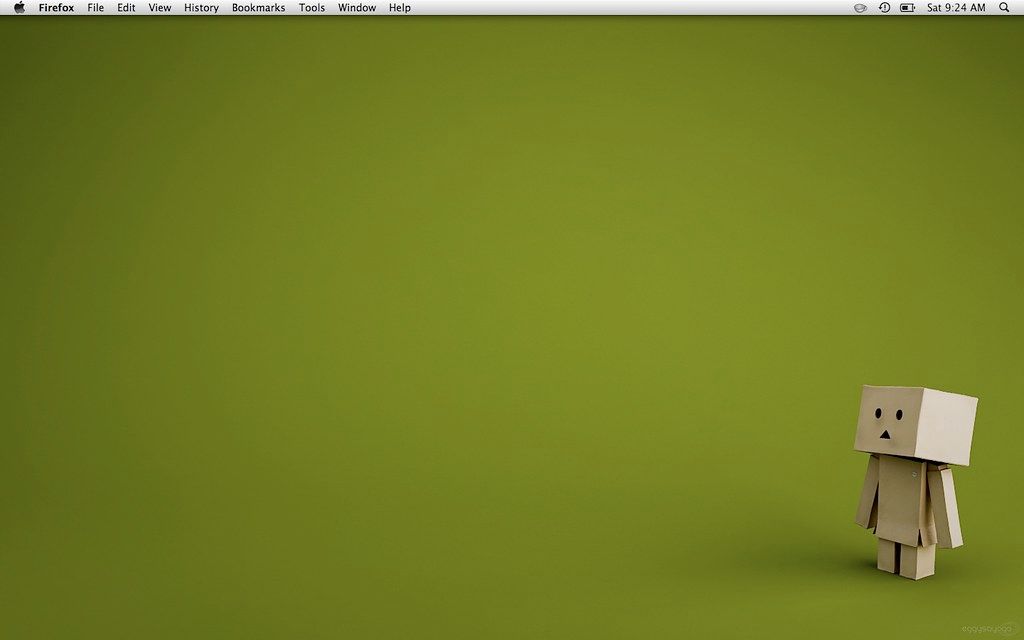The width and height of the screenshot is (1024, 640).
Task: Click the menu bar's right status area
Action: tap(930, 8)
